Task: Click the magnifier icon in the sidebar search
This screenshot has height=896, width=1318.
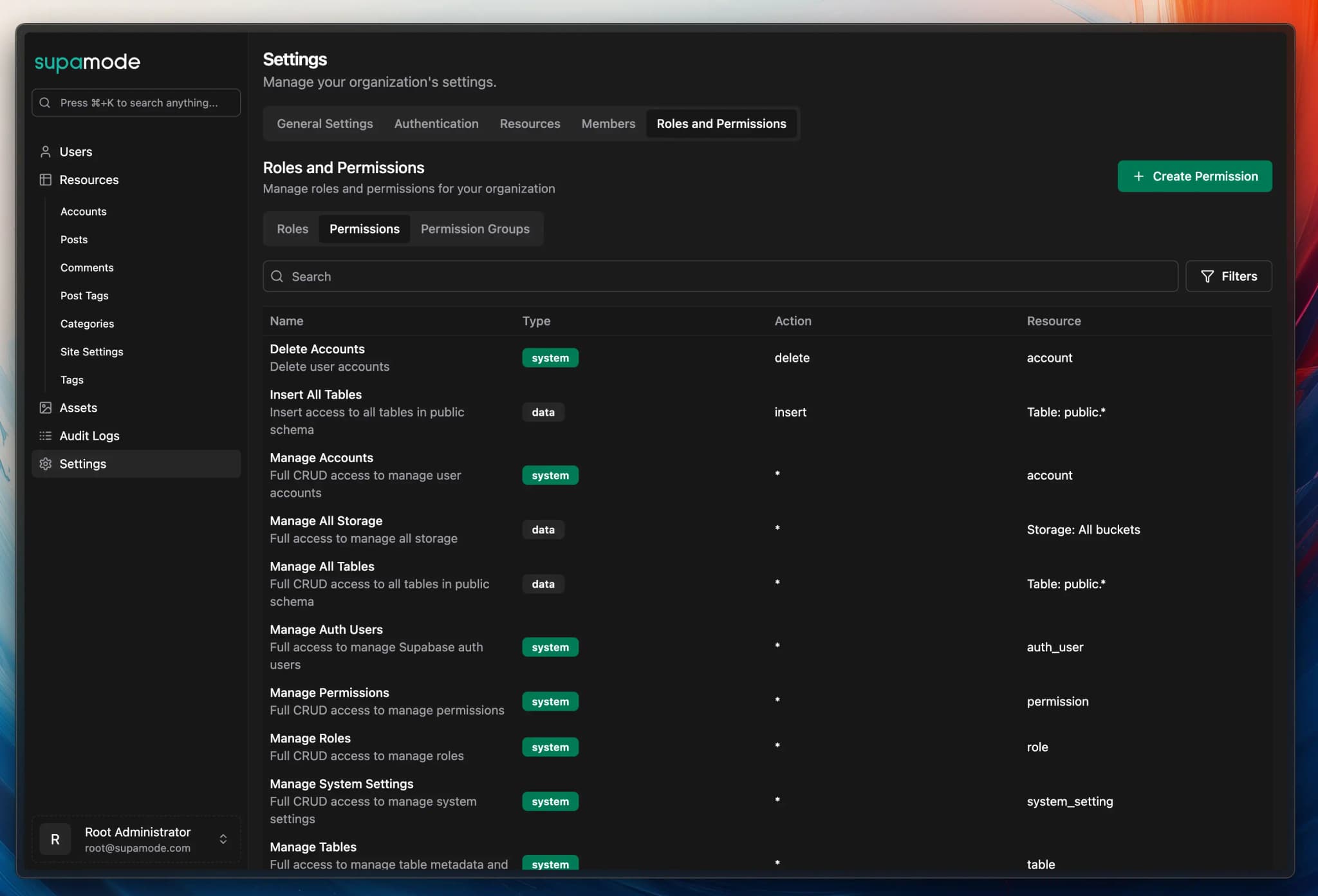Action: click(44, 102)
